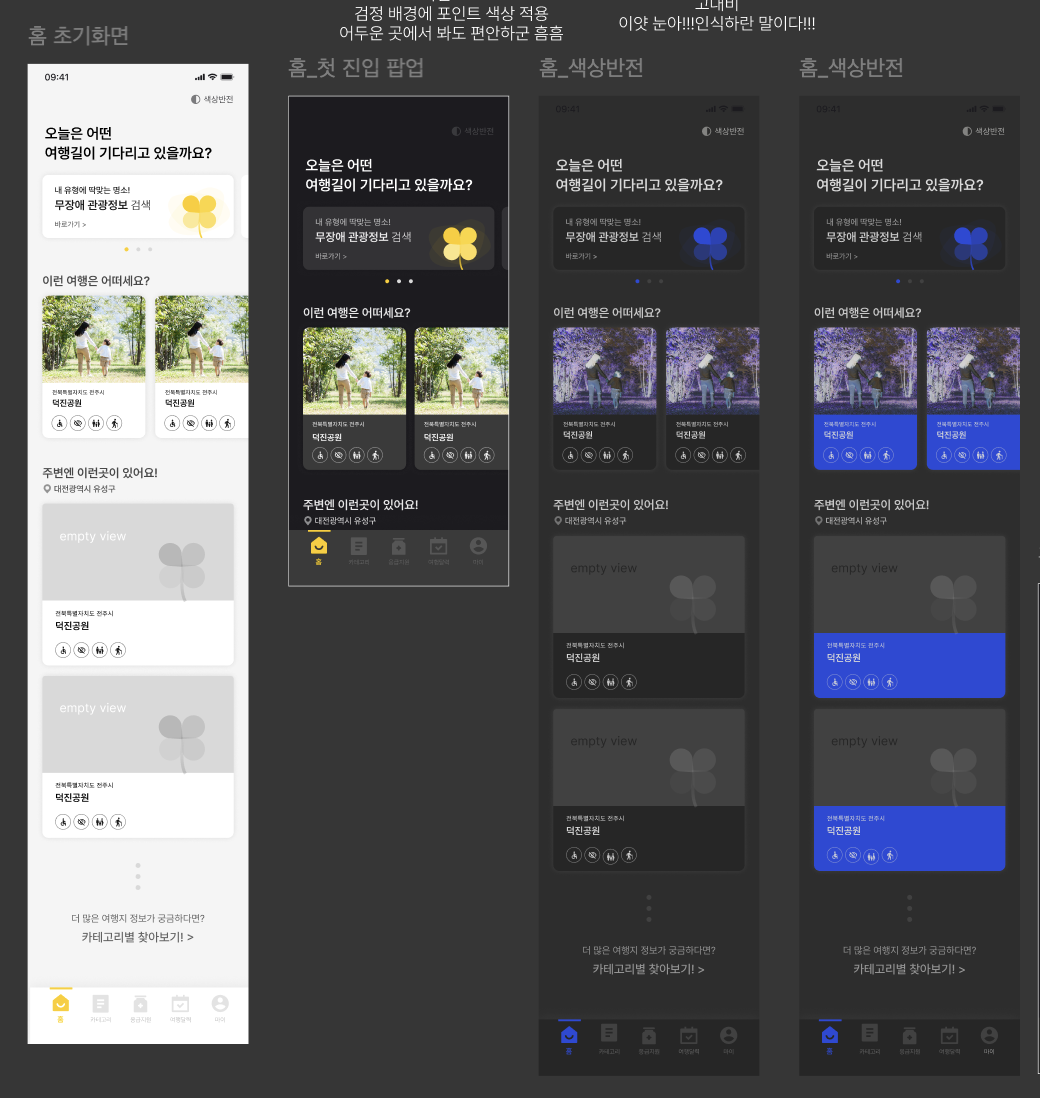Open first 덕진공원 photo thumbnail in popup frame
Image resolution: width=1040 pixels, height=1098 pixels.
[354, 371]
